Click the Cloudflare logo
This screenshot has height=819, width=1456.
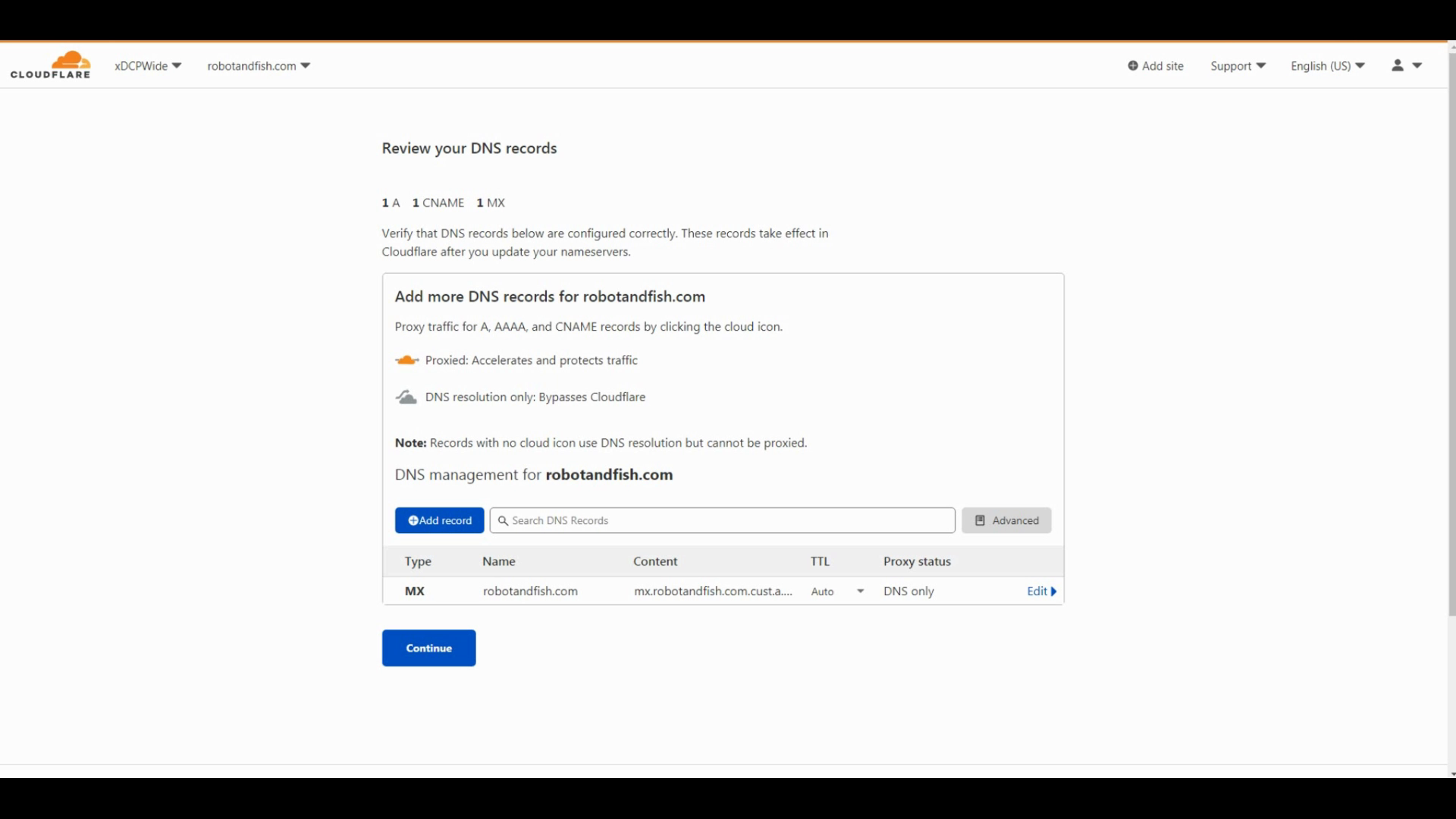click(x=50, y=65)
